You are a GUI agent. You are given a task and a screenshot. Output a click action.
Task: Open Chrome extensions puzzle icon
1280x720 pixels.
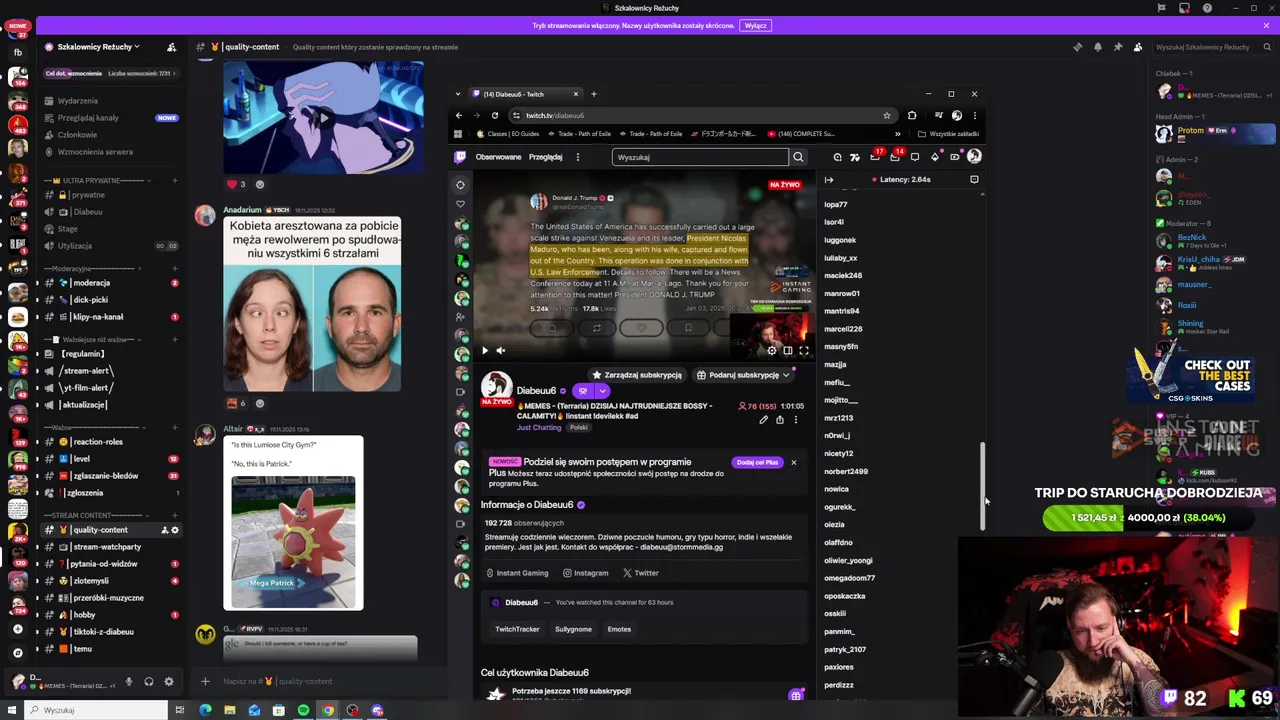point(912,115)
